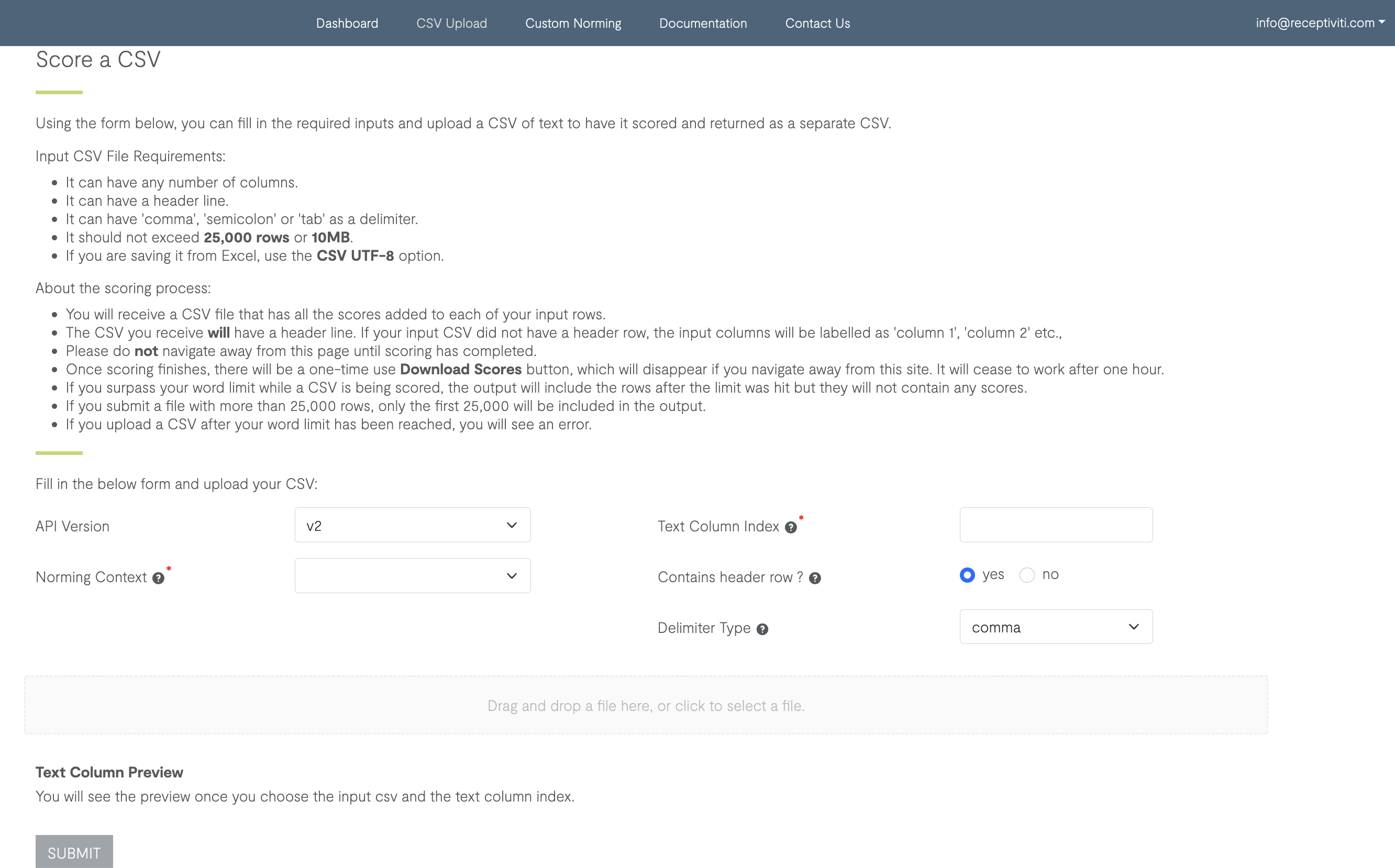1395x868 pixels.
Task: Click the 'Text Column Preview' heading
Action: (109, 772)
